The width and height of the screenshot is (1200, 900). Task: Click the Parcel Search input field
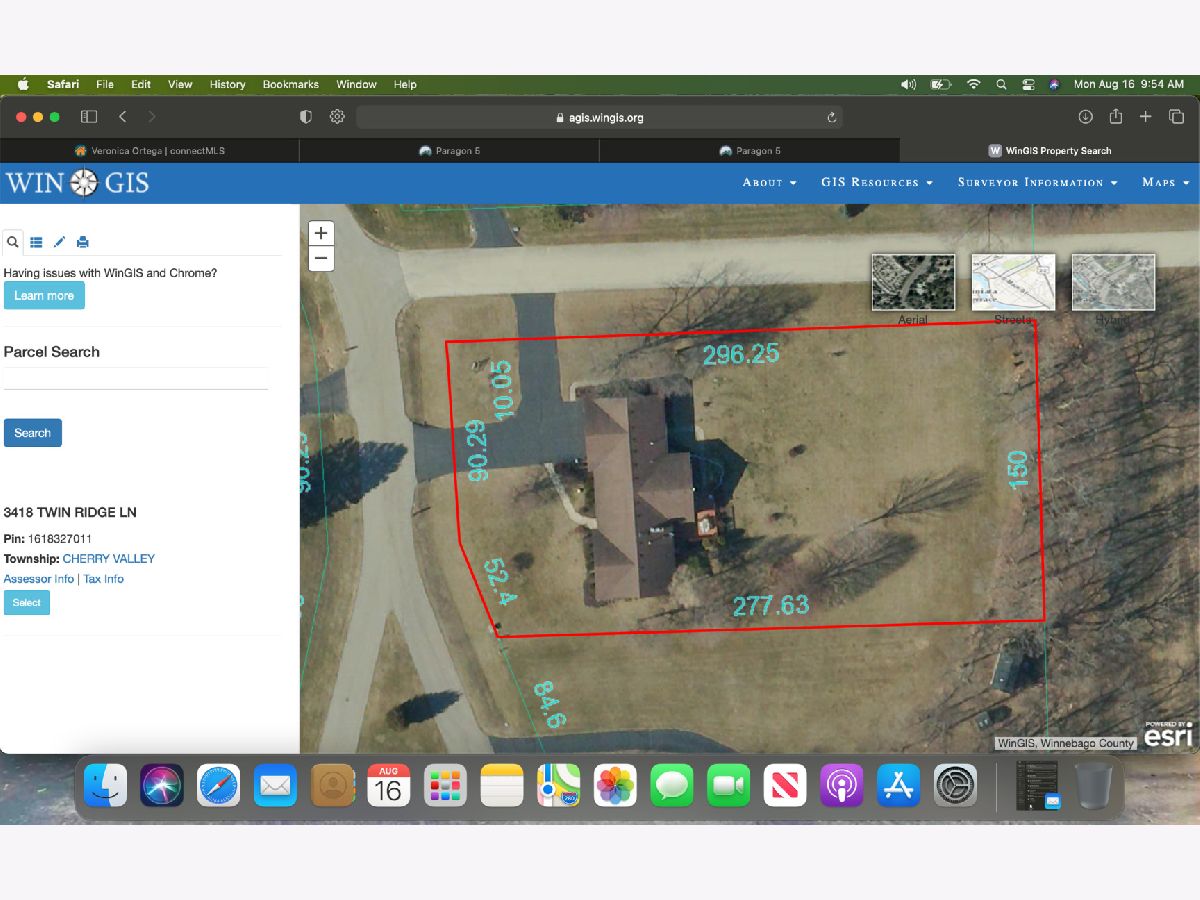(x=136, y=378)
